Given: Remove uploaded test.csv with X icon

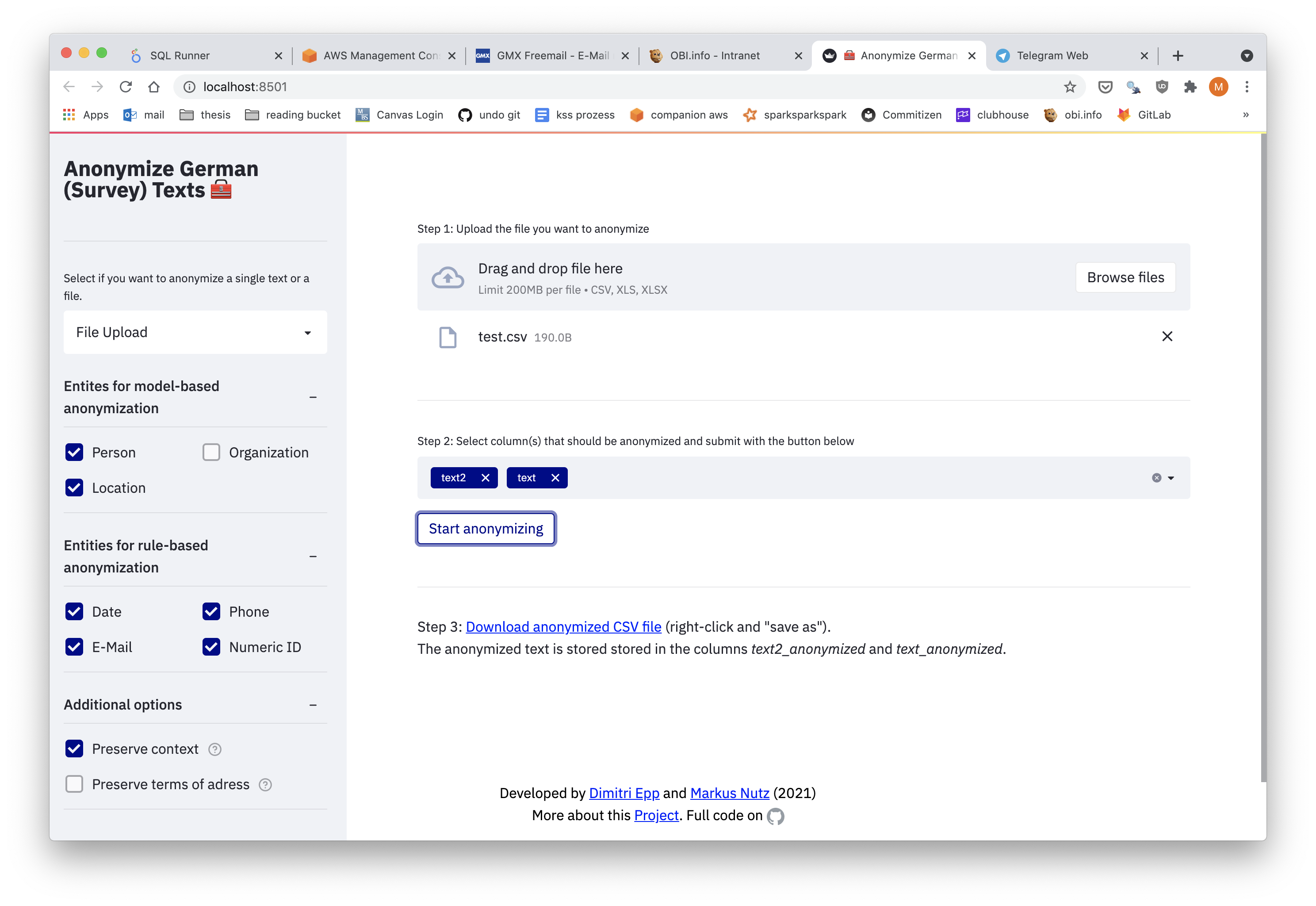Looking at the screenshot, I should click(1167, 337).
